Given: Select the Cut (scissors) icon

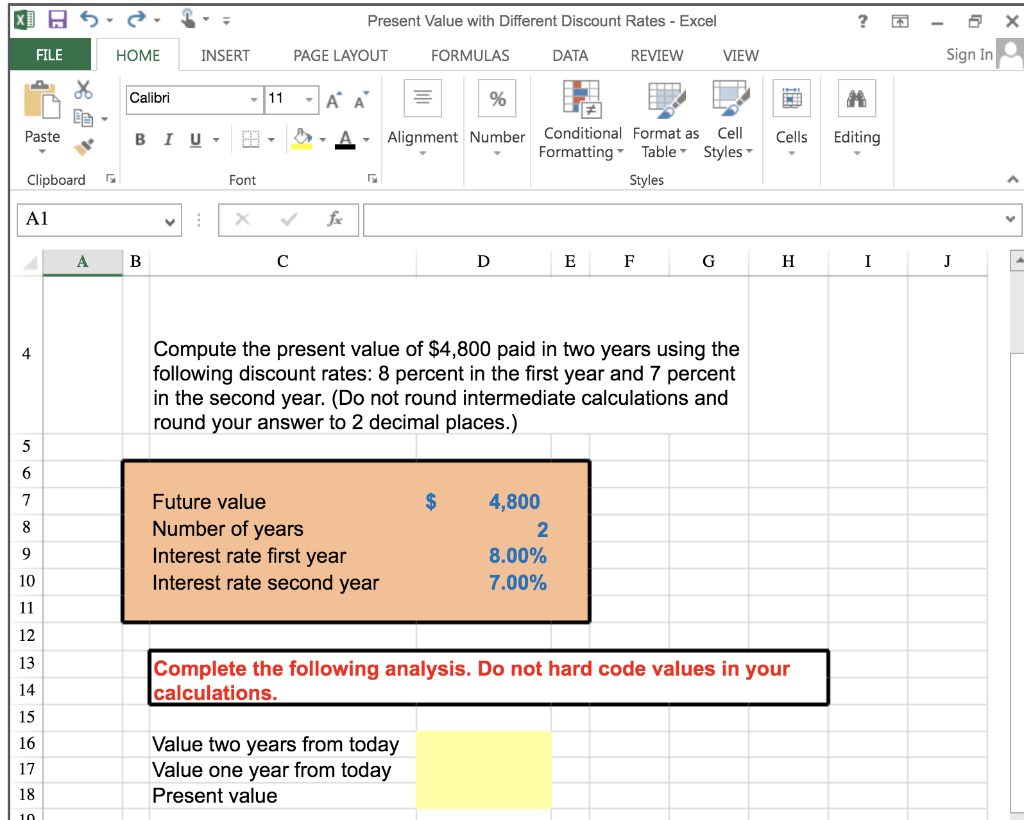Looking at the screenshot, I should coord(84,89).
